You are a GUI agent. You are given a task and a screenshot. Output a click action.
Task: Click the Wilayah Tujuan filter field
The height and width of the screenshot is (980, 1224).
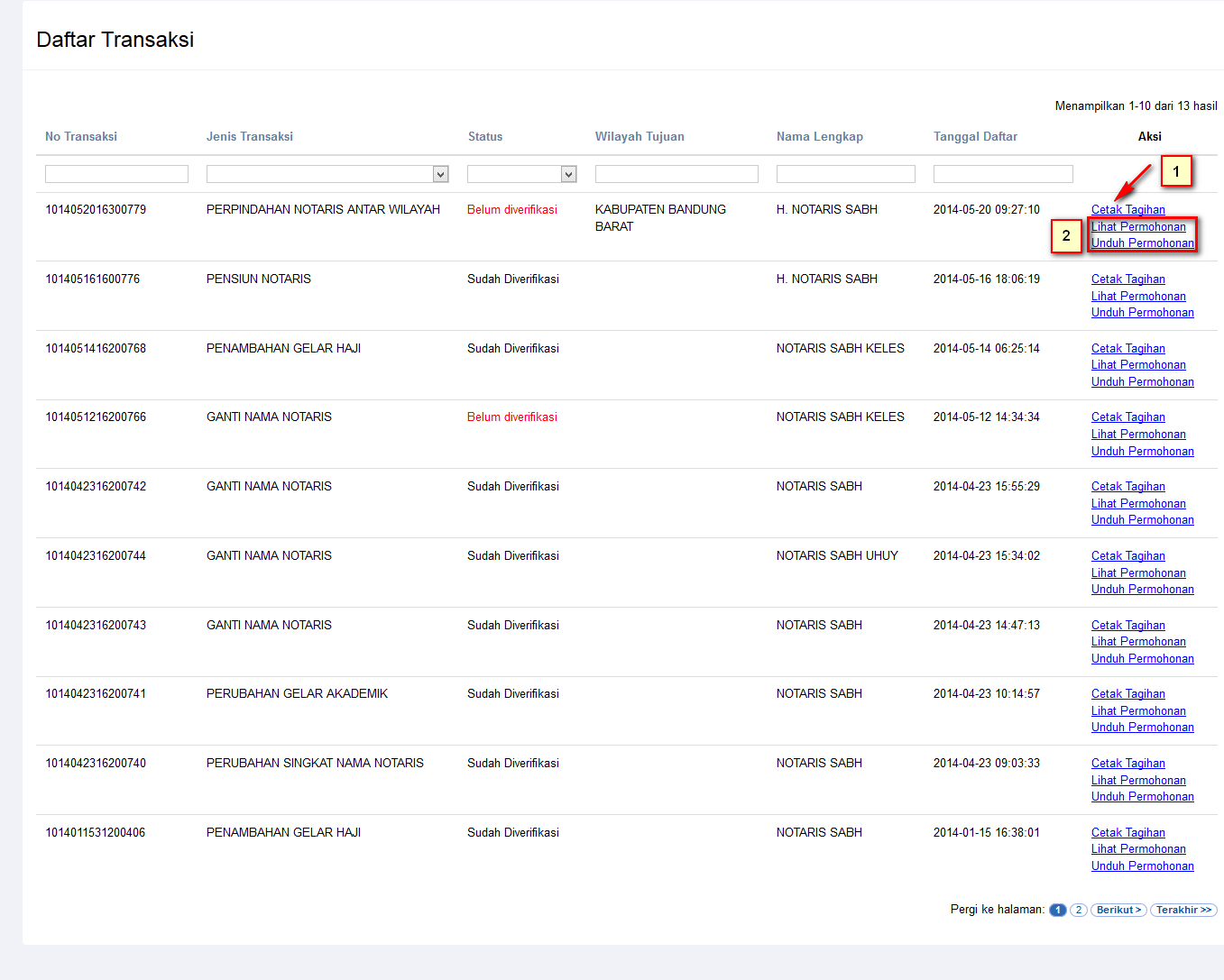click(x=676, y=174)
